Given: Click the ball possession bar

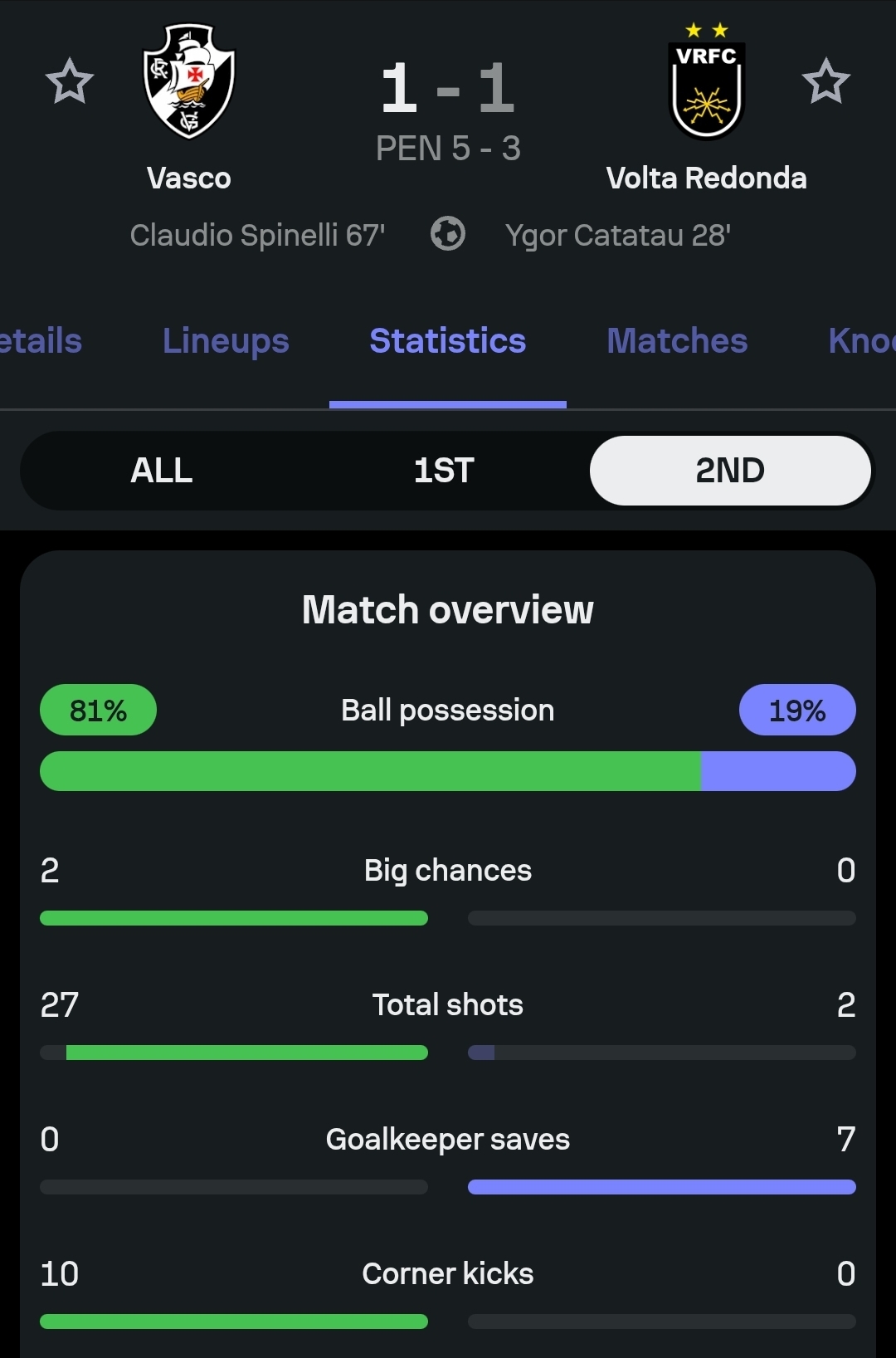Looking at the screenshot, I should (x=448, y=771).
